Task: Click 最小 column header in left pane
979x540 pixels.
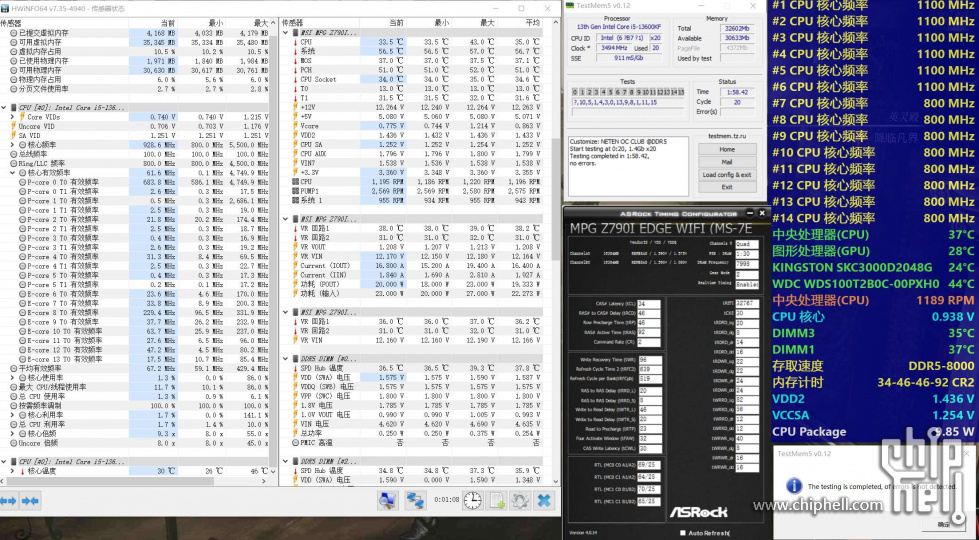Action: [201, 23]
